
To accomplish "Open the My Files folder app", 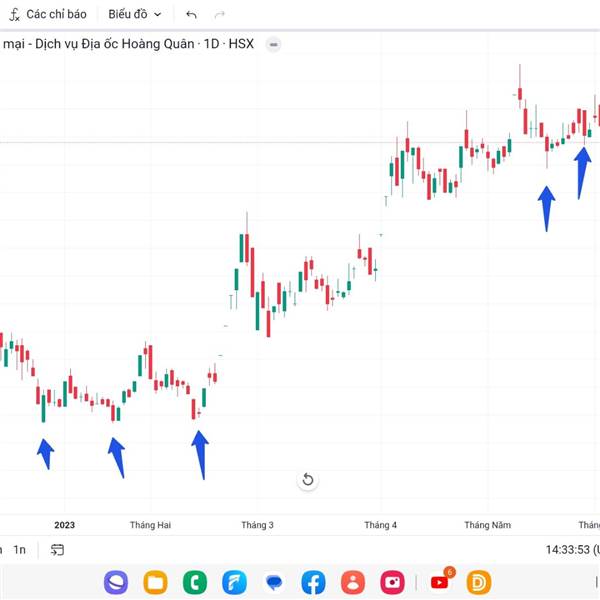I will click(155, 582).
